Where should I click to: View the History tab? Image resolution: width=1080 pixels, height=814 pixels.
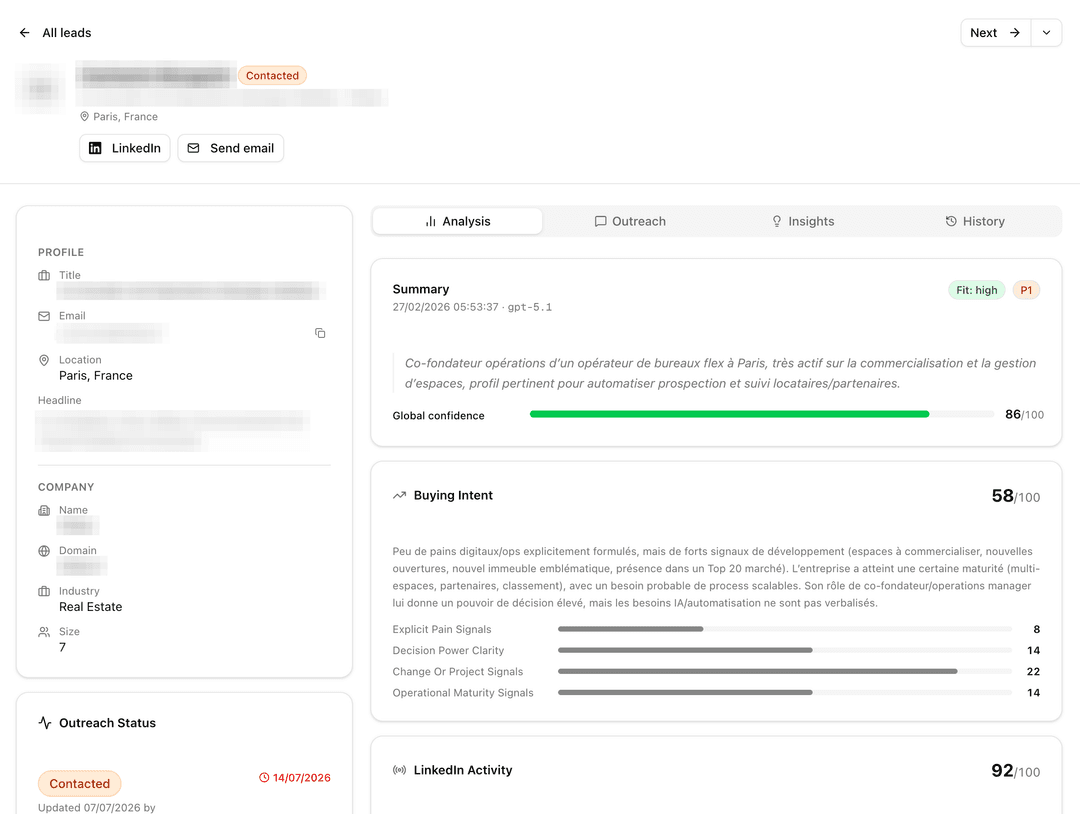[x=975, y=221]
